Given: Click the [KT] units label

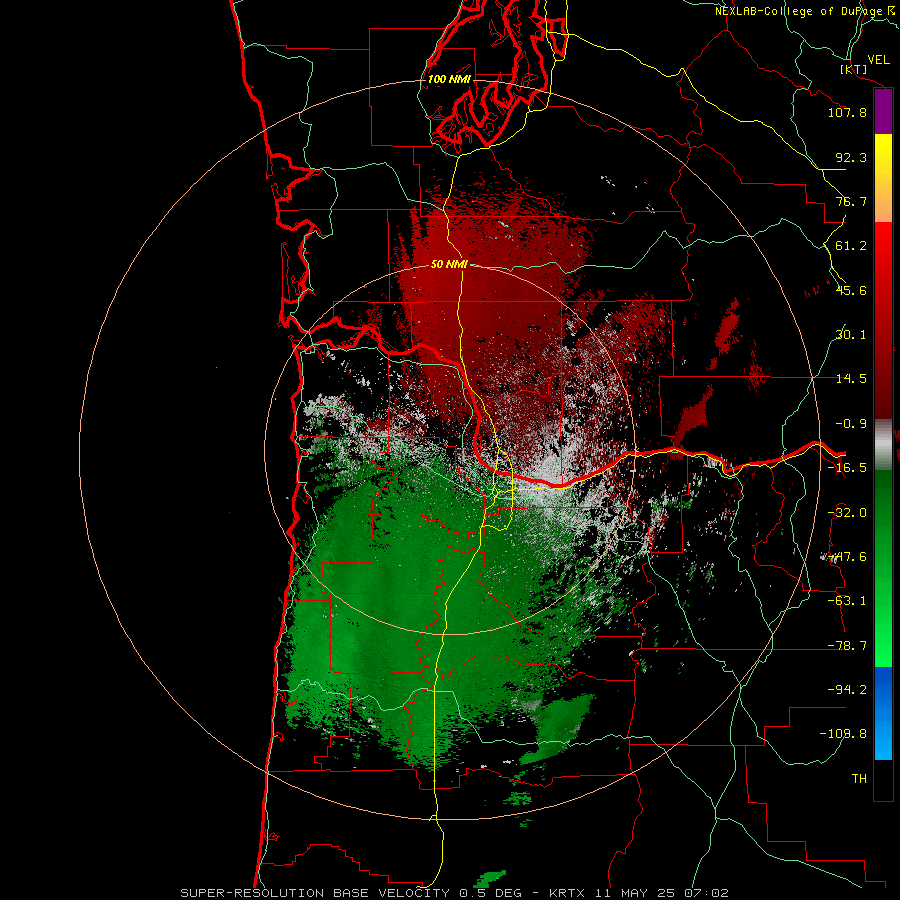Looking at the screenshot, I should [854, 70].
